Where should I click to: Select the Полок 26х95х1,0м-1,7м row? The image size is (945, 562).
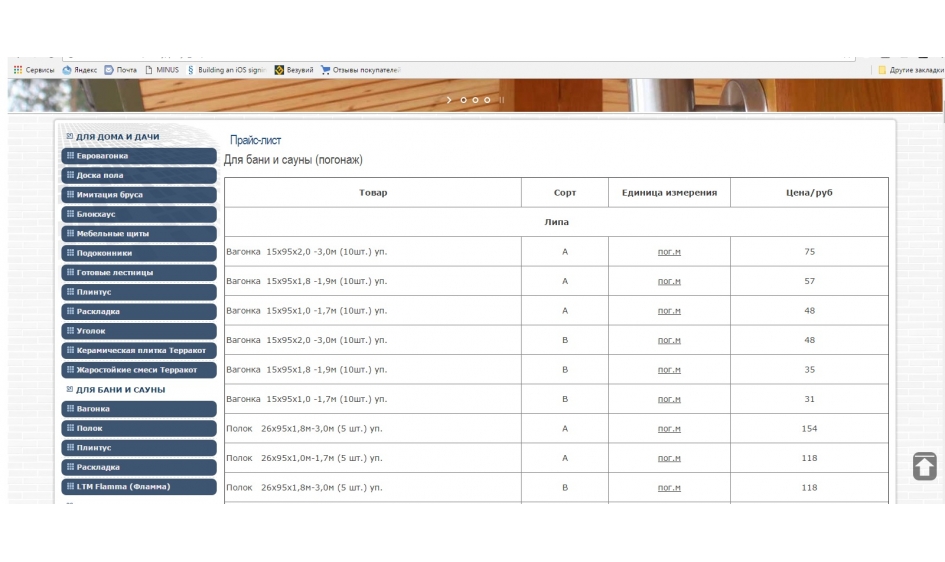click(x=556, y=458)
